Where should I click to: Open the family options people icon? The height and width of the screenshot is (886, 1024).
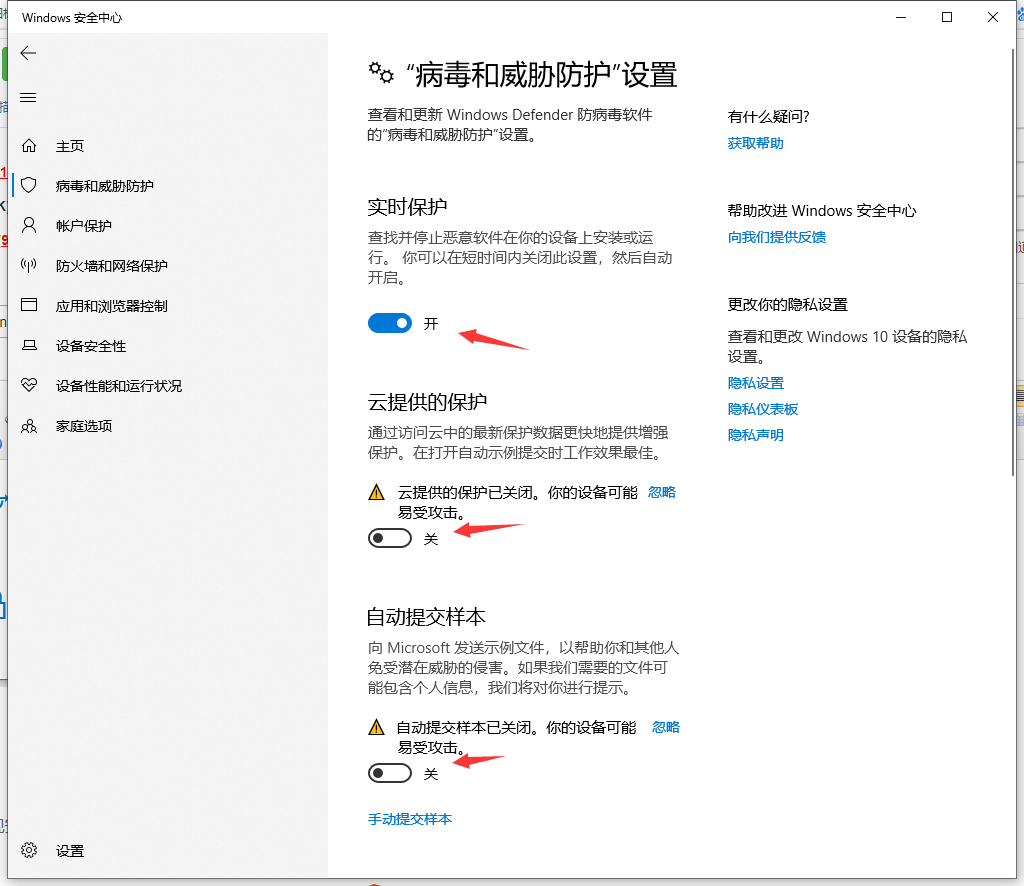point(29,426)
